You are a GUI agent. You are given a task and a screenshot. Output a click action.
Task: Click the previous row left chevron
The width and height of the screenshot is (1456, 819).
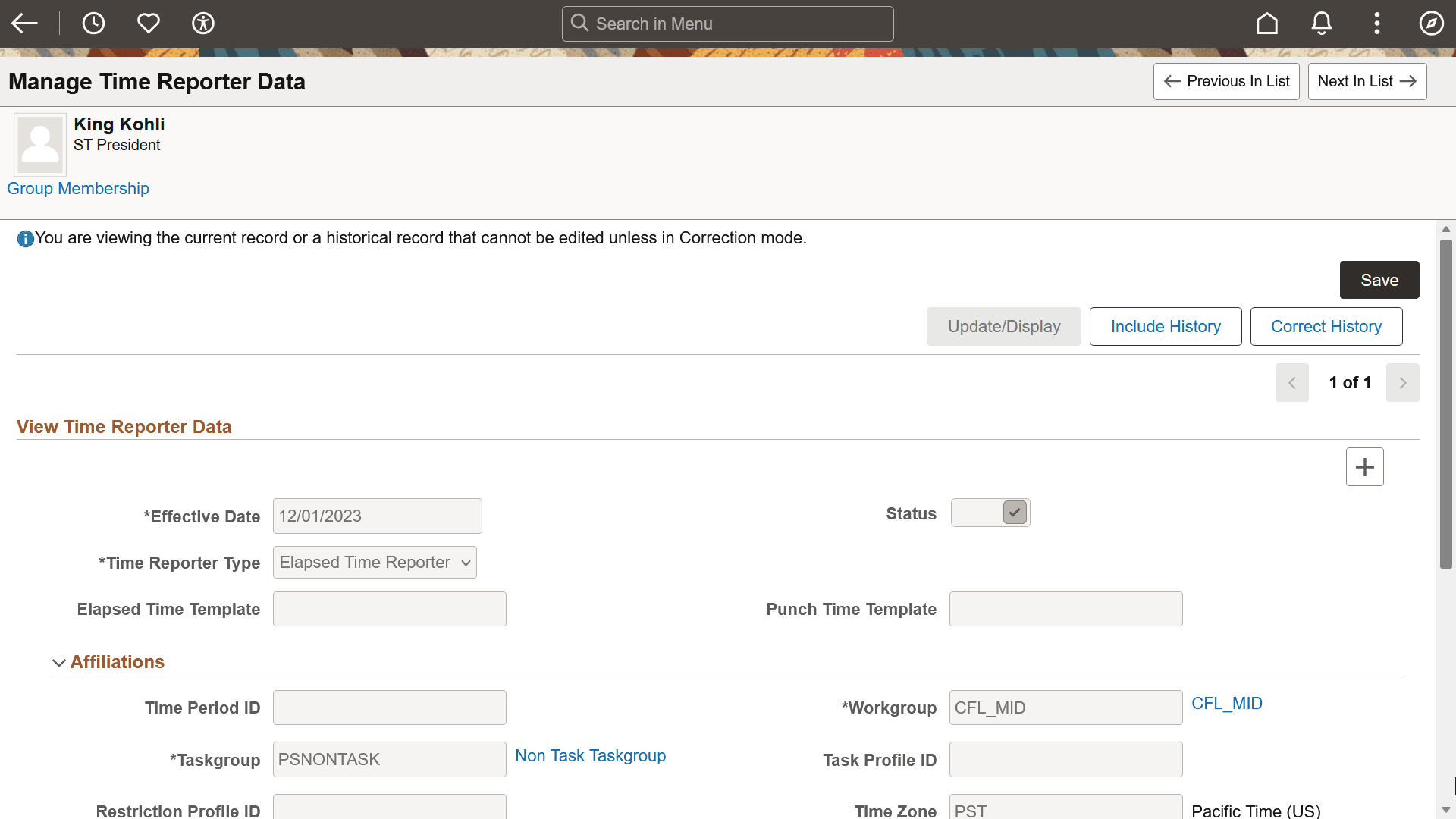pyautogui.click(x=1292, y=382)
